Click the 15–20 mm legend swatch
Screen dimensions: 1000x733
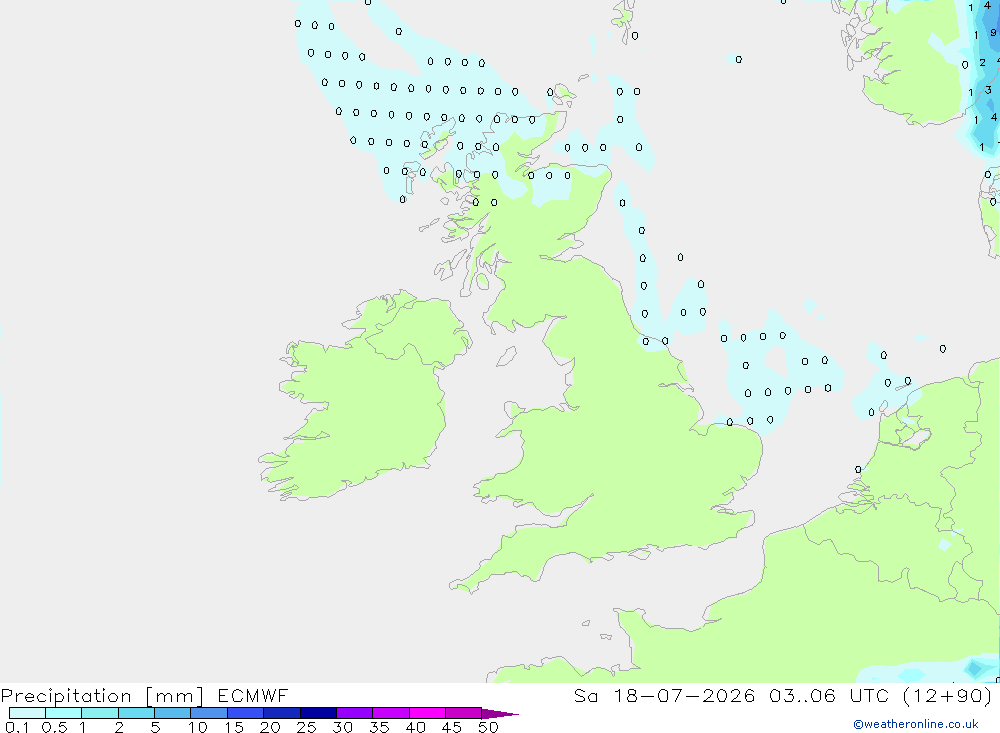[x=245, y=713]
